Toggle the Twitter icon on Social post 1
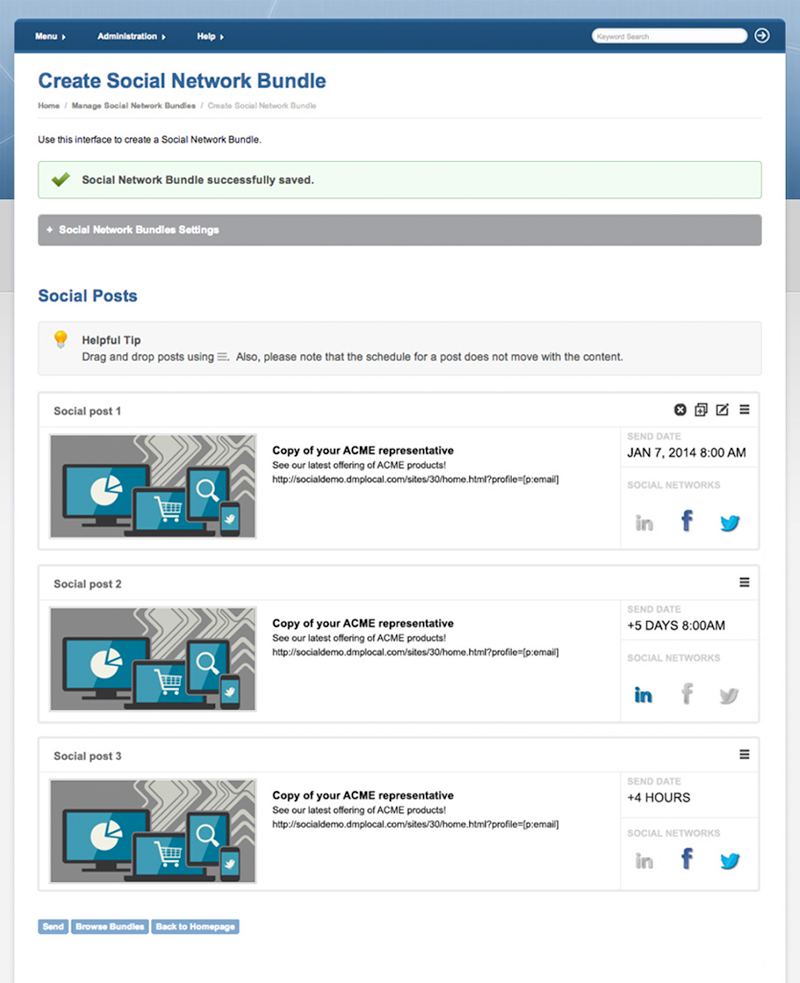This screenshot has height=983, width=800. (x=729, y=523)
